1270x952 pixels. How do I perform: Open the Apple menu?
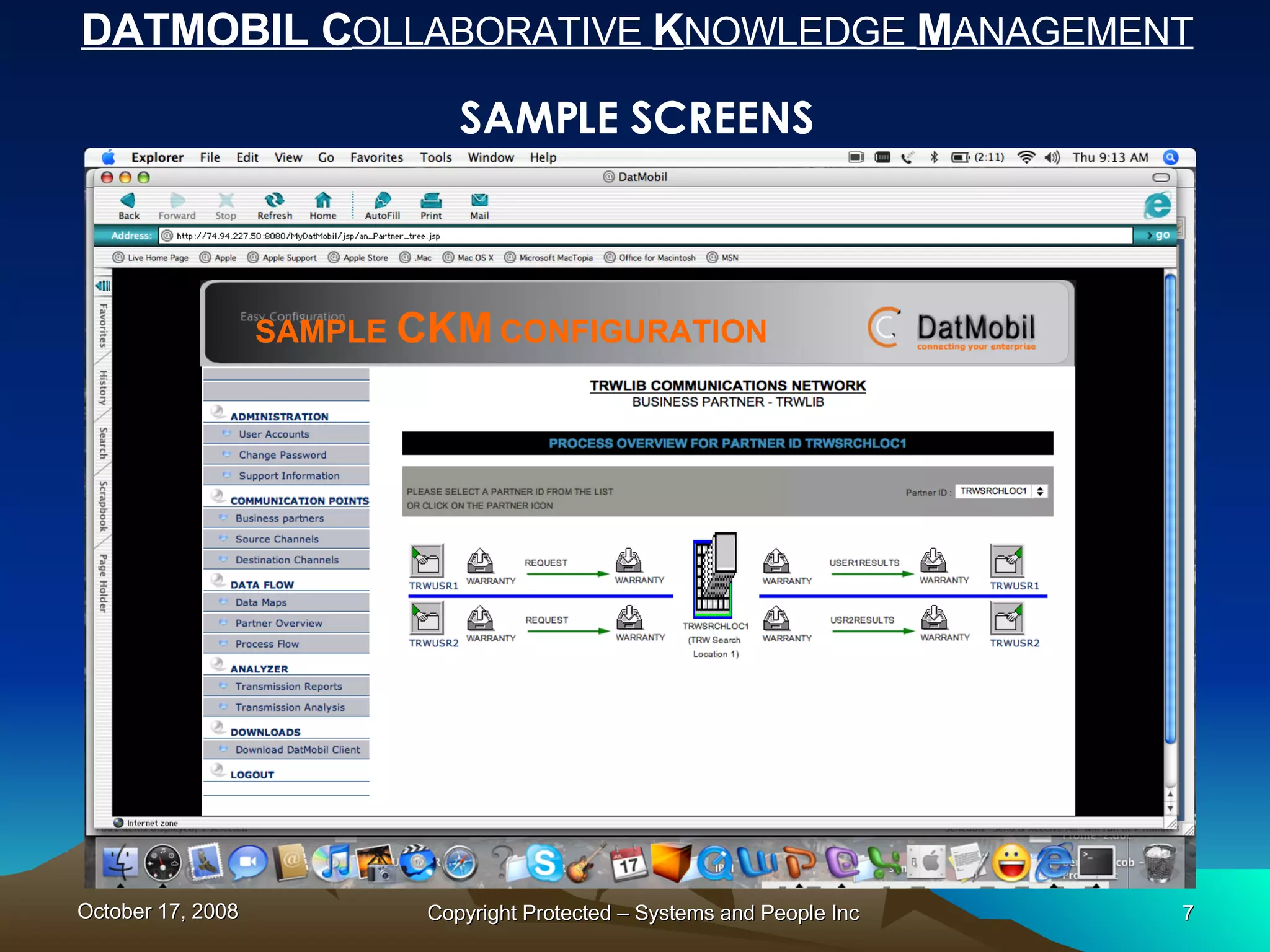point(109,157)
